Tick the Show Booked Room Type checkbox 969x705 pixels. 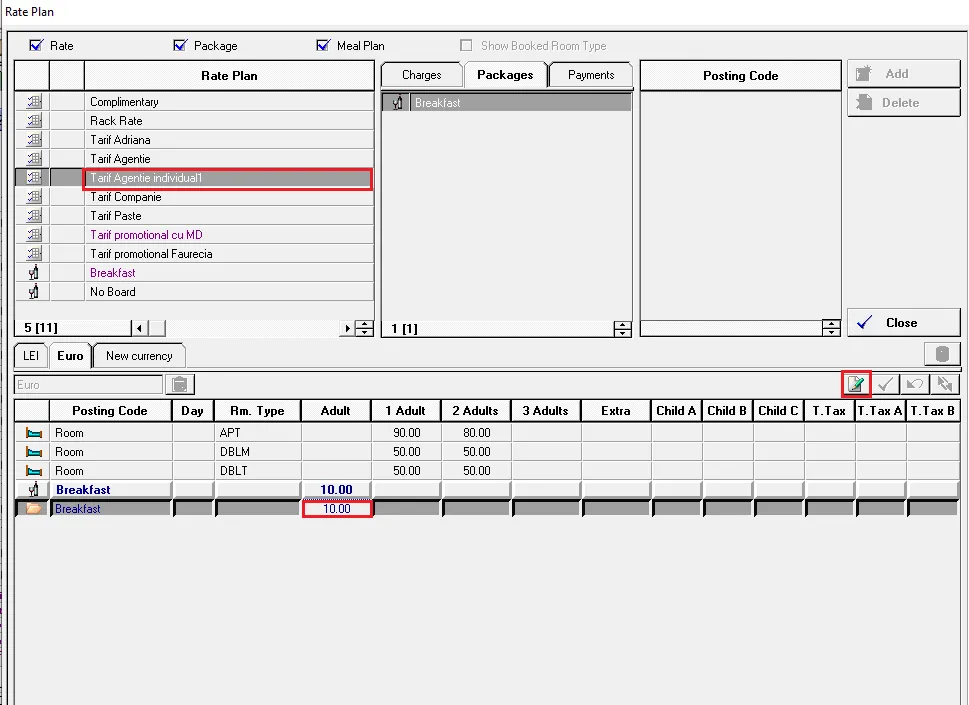(x=466, y=45)
